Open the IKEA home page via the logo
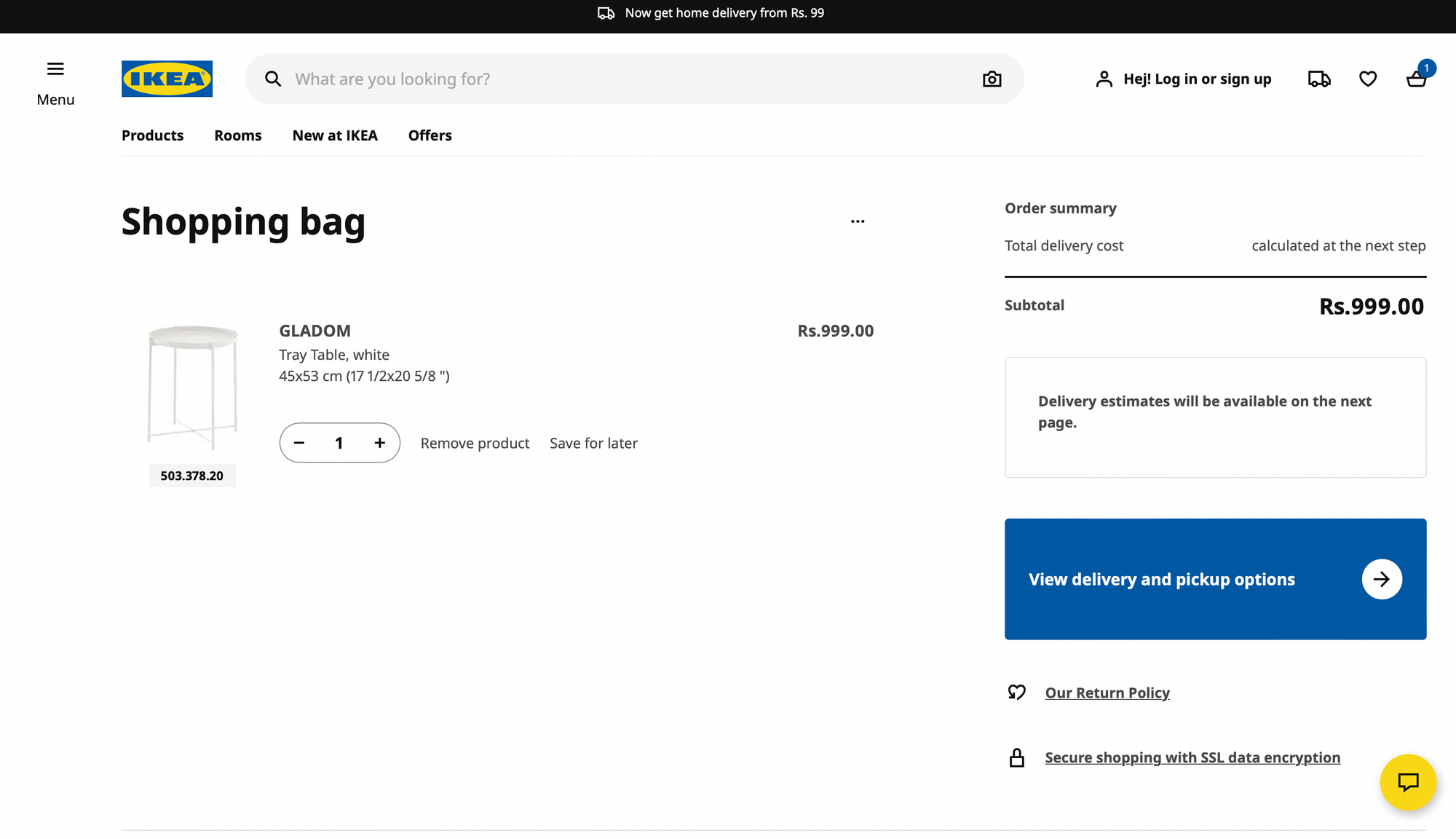Image resolution: width=1456 pixels, height=839 pixels. pyautogui.click(x=167, y=79)
